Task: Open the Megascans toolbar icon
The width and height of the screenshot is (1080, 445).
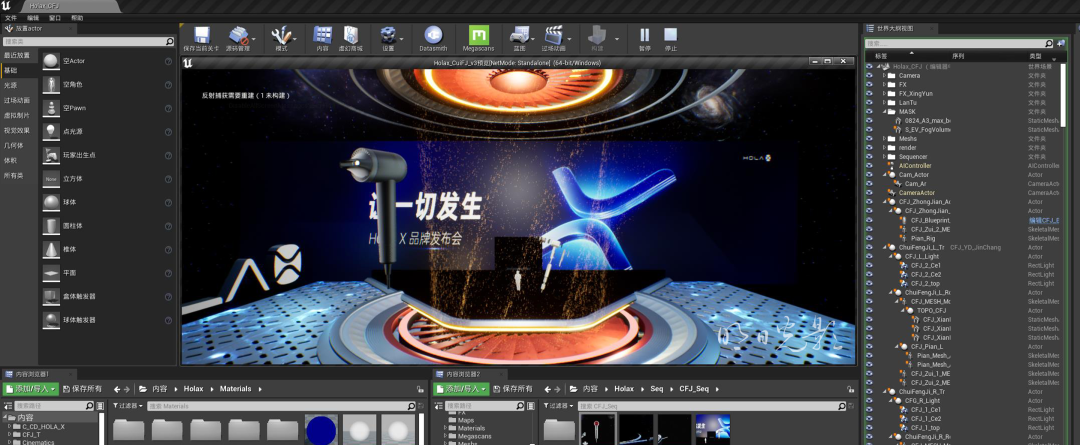Action: pos(479,35)
